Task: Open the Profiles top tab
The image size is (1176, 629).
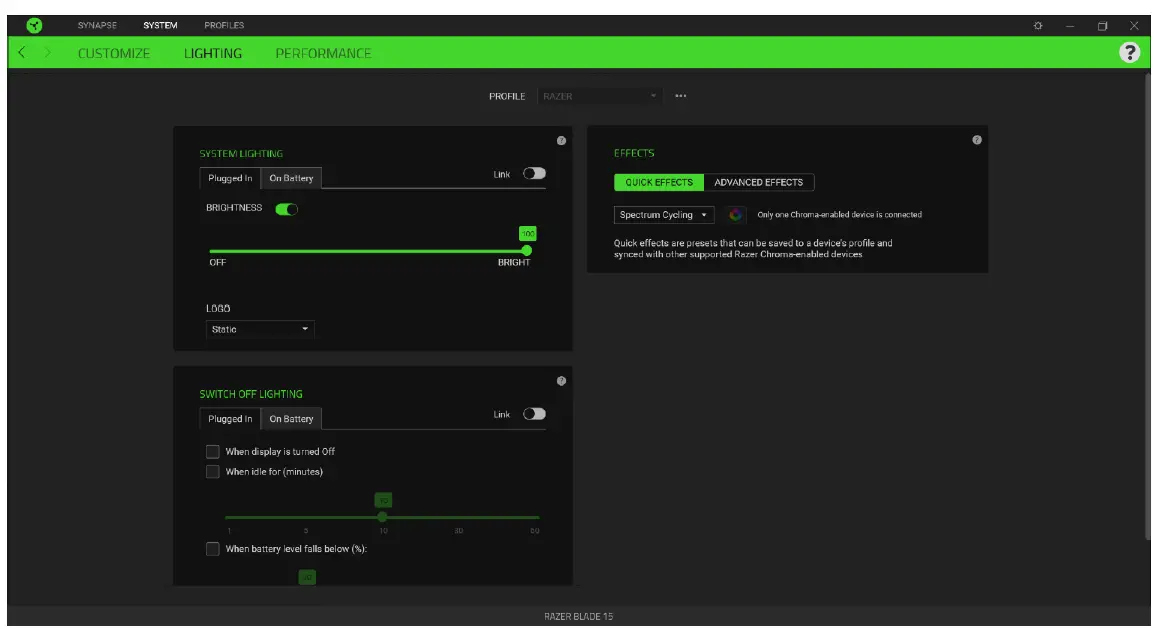Action: coord(224,25)
